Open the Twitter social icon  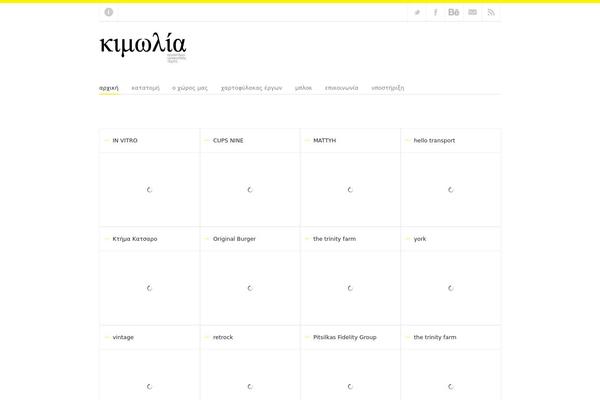(417, 13)
